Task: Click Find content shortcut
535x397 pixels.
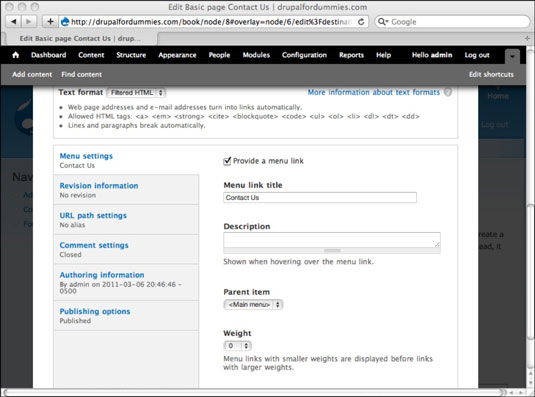Action: 82,74
